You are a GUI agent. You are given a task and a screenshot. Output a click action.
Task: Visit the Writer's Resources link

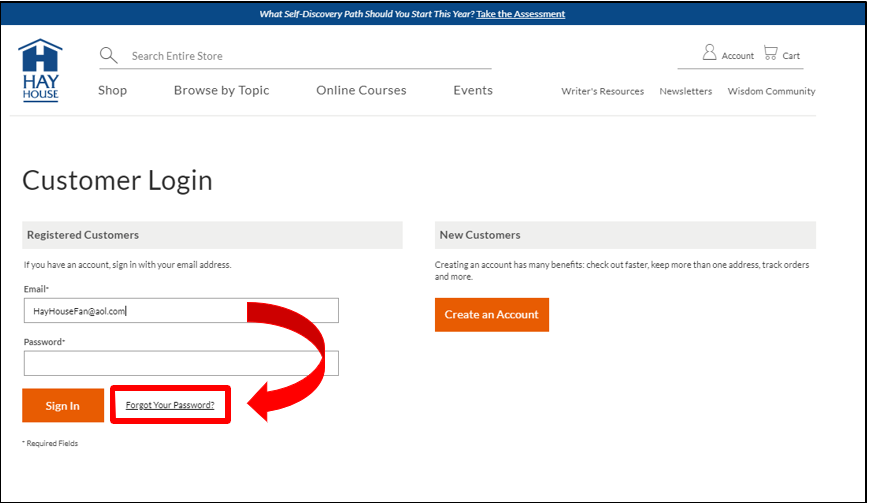(602, 91)
